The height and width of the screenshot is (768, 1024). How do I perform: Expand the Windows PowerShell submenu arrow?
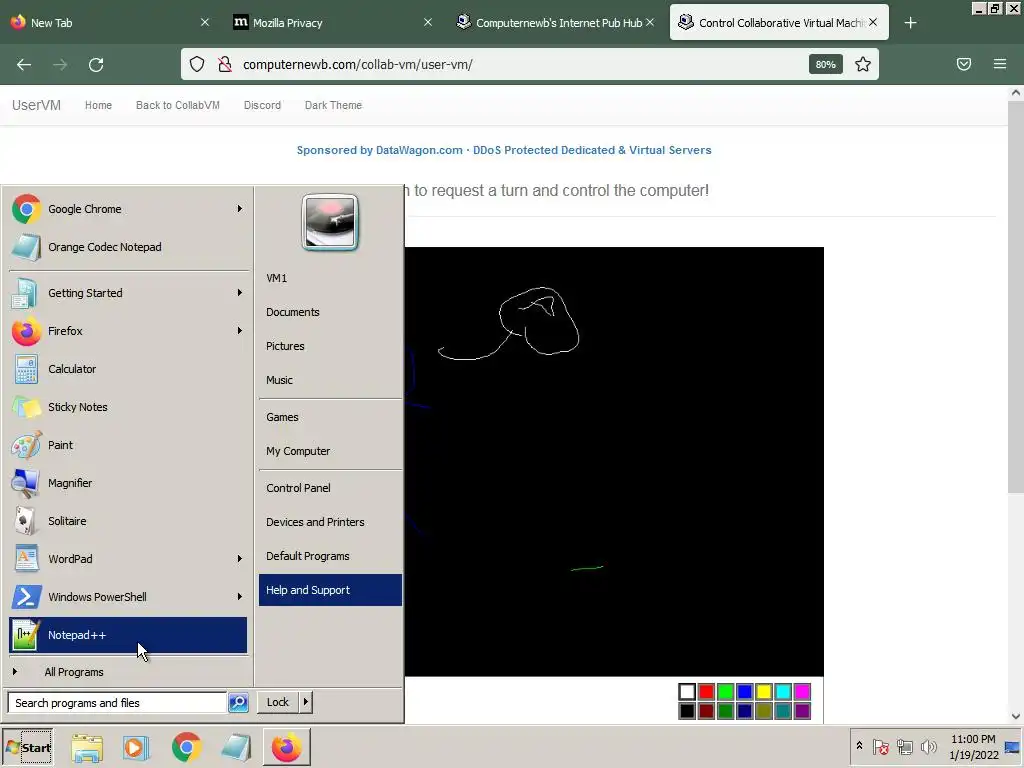240,596
